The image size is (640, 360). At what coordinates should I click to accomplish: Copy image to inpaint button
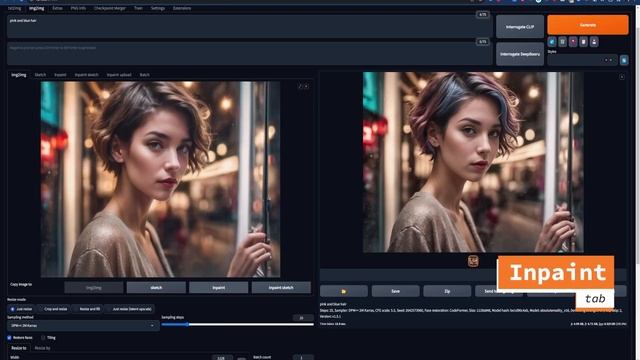click(x=218, y=288)
